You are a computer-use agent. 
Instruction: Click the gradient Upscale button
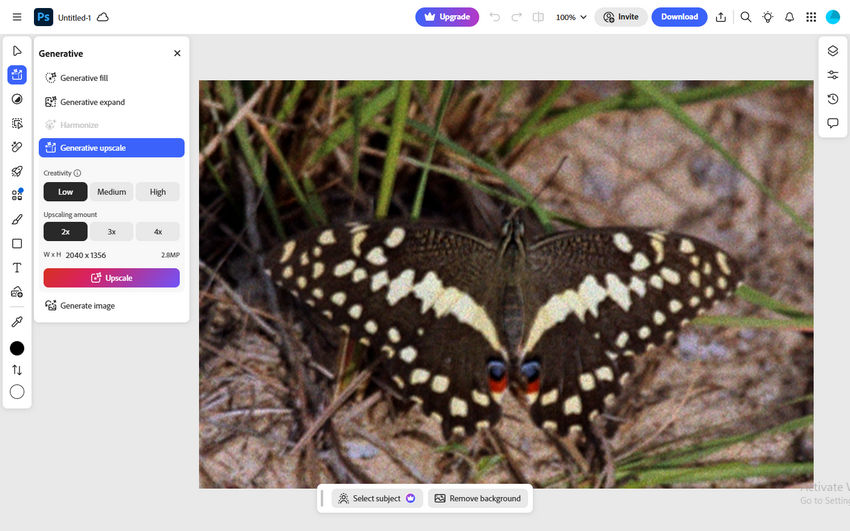tap(112, 278)
